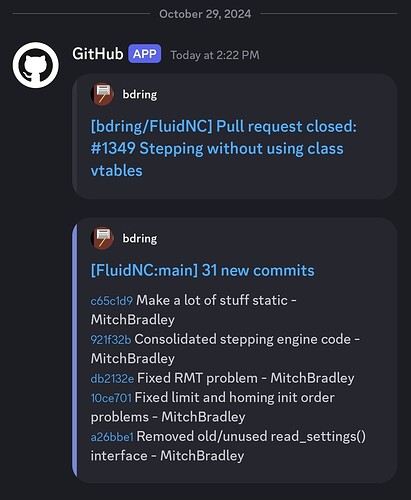Click Consolidated stepping engine code commit text

tap(243, 339)
